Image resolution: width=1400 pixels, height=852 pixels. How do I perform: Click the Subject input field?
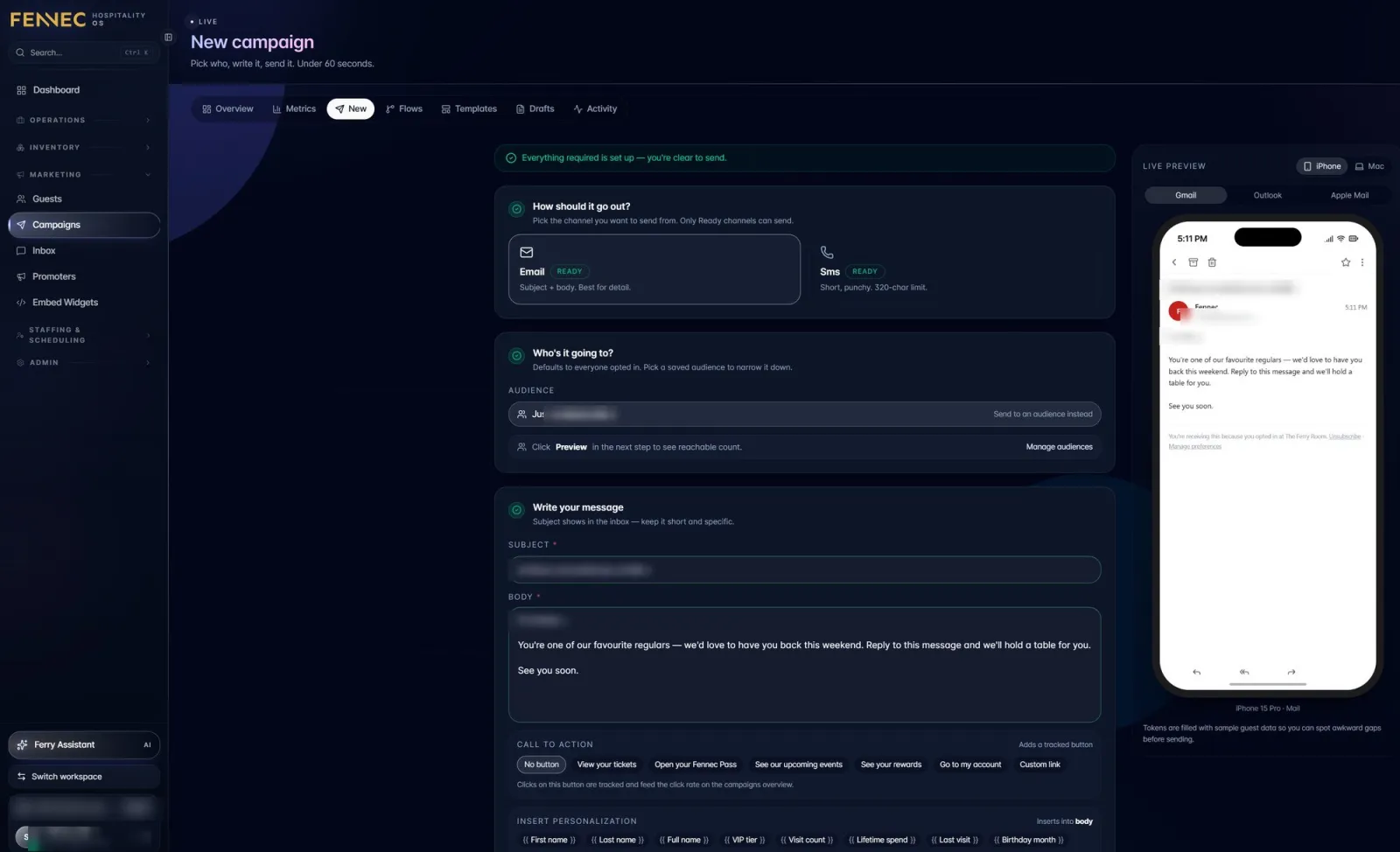804,570
